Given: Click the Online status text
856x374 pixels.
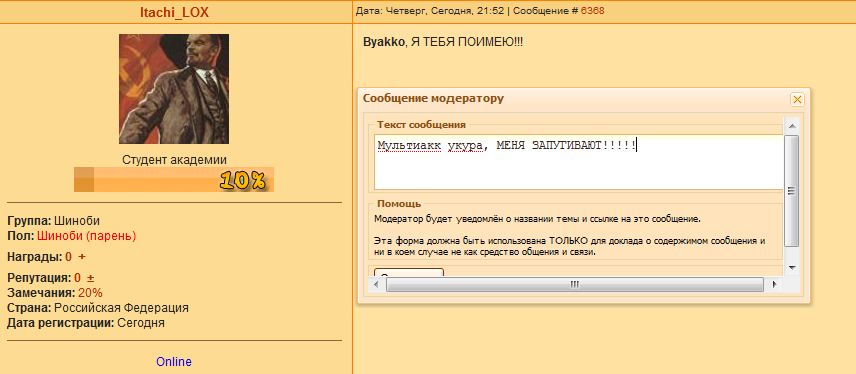Looking at the screenshot, I should 174,361.
